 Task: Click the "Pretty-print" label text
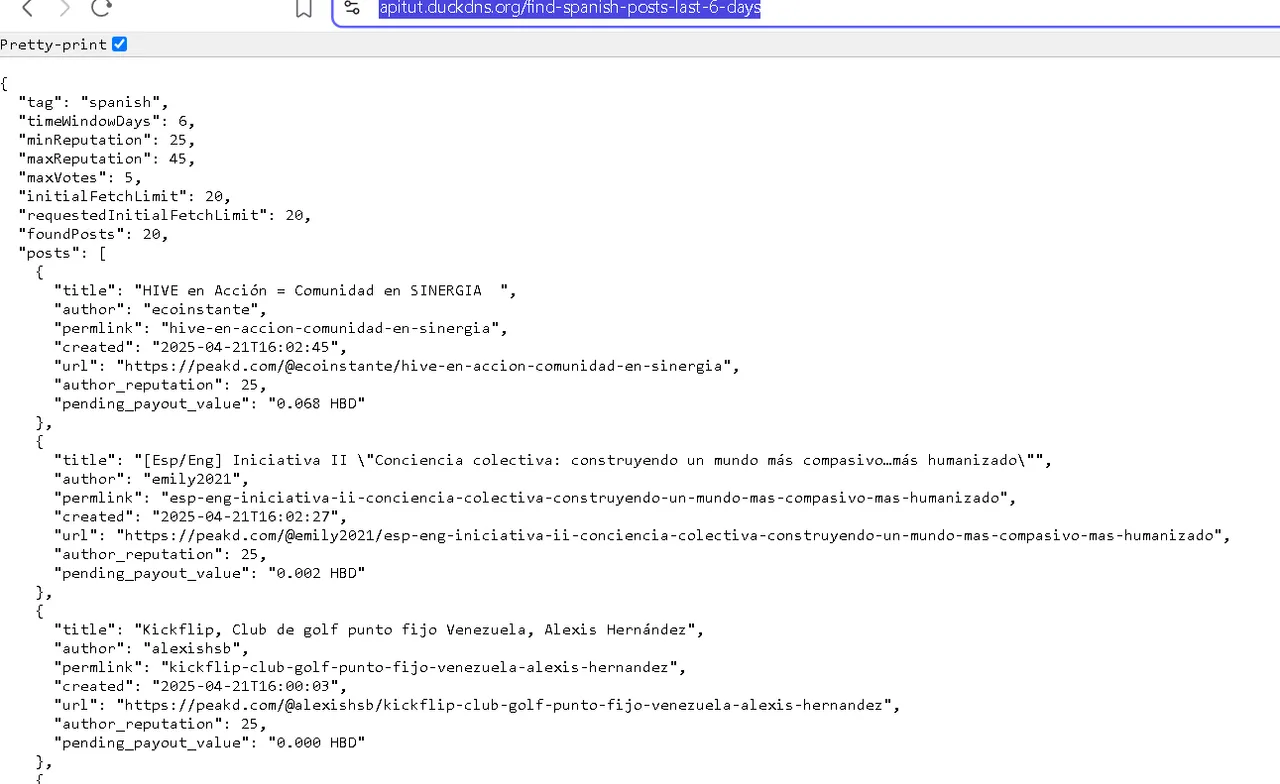54,45
